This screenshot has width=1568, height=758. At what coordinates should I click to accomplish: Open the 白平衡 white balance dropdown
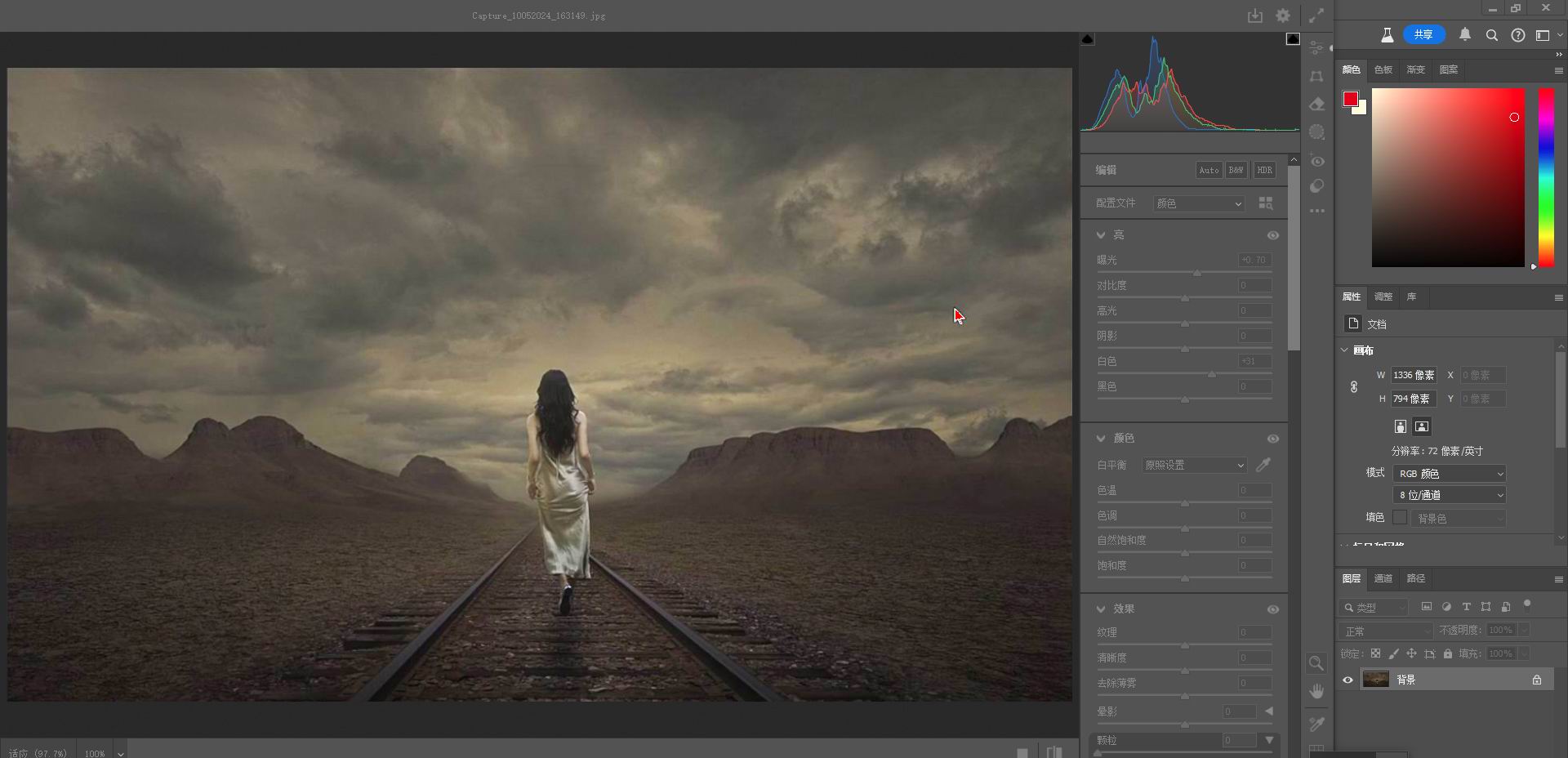pyautogui.click(x=1194, y=465)
